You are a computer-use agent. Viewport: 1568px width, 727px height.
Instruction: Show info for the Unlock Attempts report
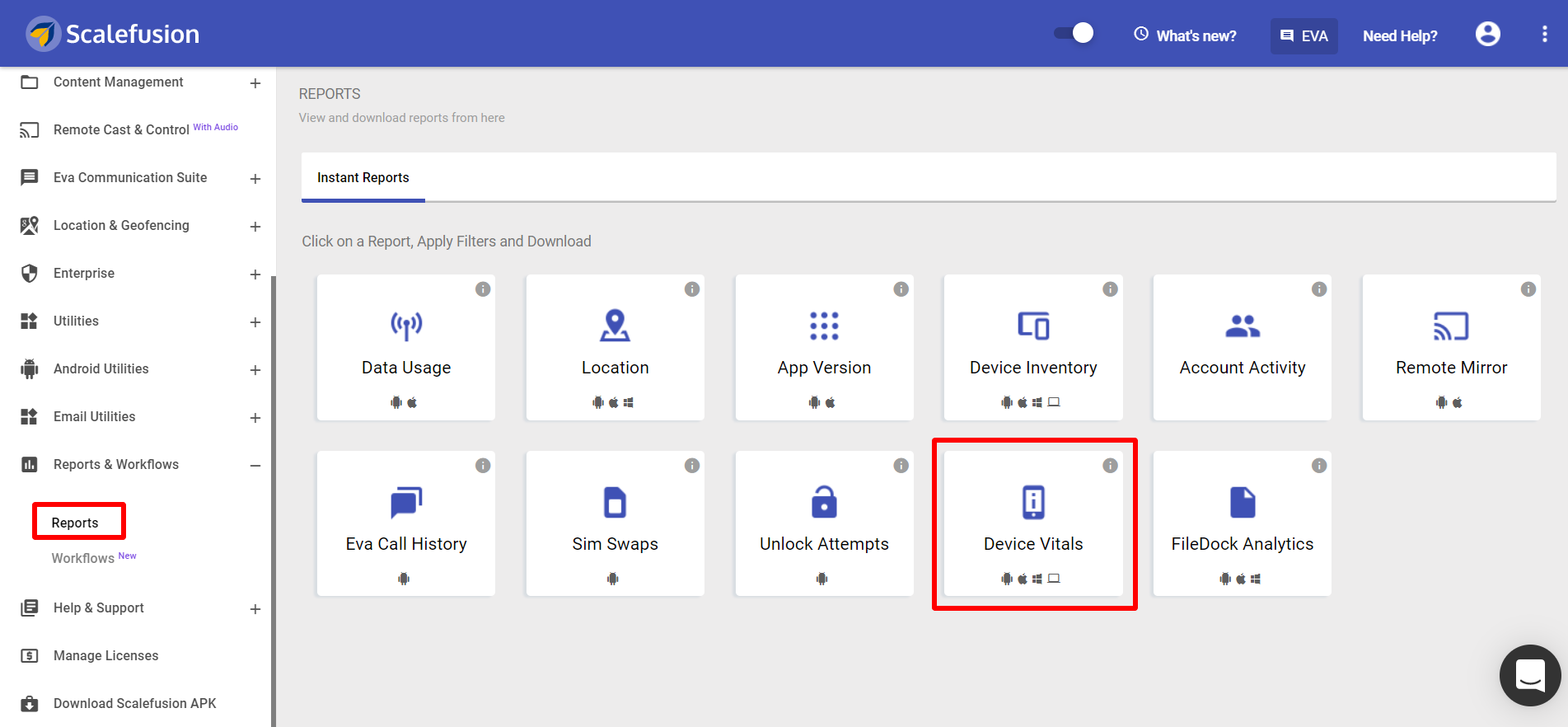(x=901, y=466)
